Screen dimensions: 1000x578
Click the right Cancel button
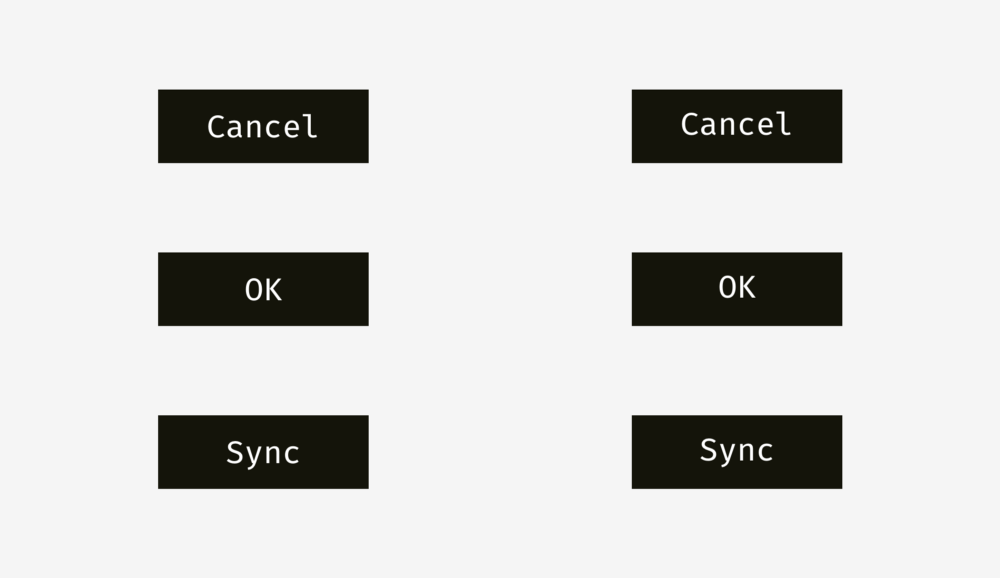point(737,126)
